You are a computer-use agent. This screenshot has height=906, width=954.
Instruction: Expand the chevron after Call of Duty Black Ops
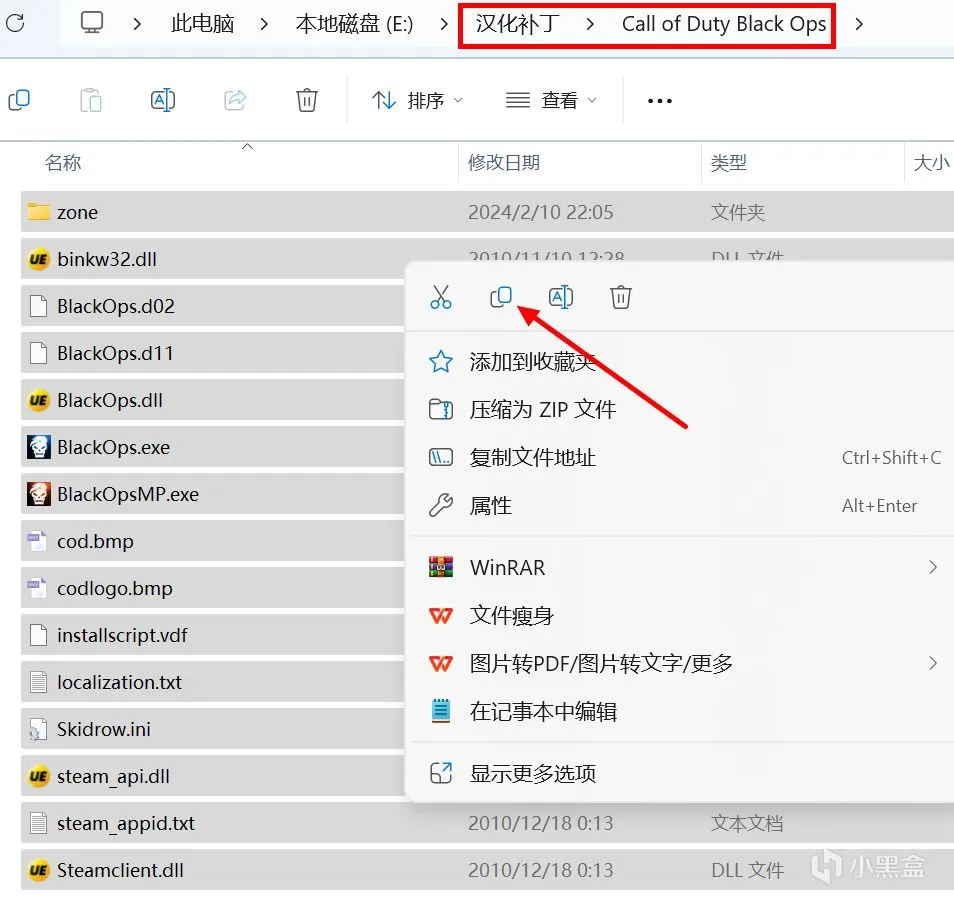(859, 24)
